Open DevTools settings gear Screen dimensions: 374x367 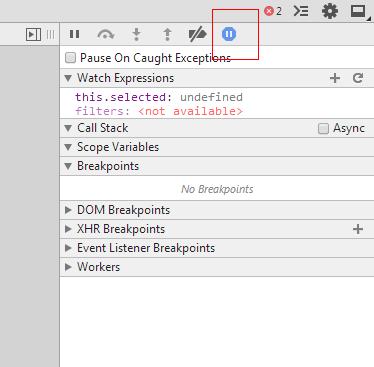[x=330, y=11]
